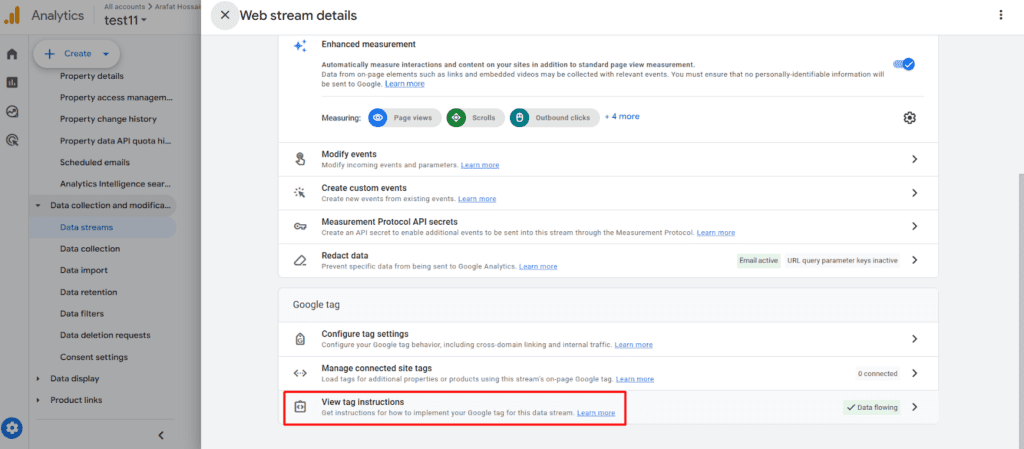
Task: Collapse Data collection and modification section
Action: [37, 206]
